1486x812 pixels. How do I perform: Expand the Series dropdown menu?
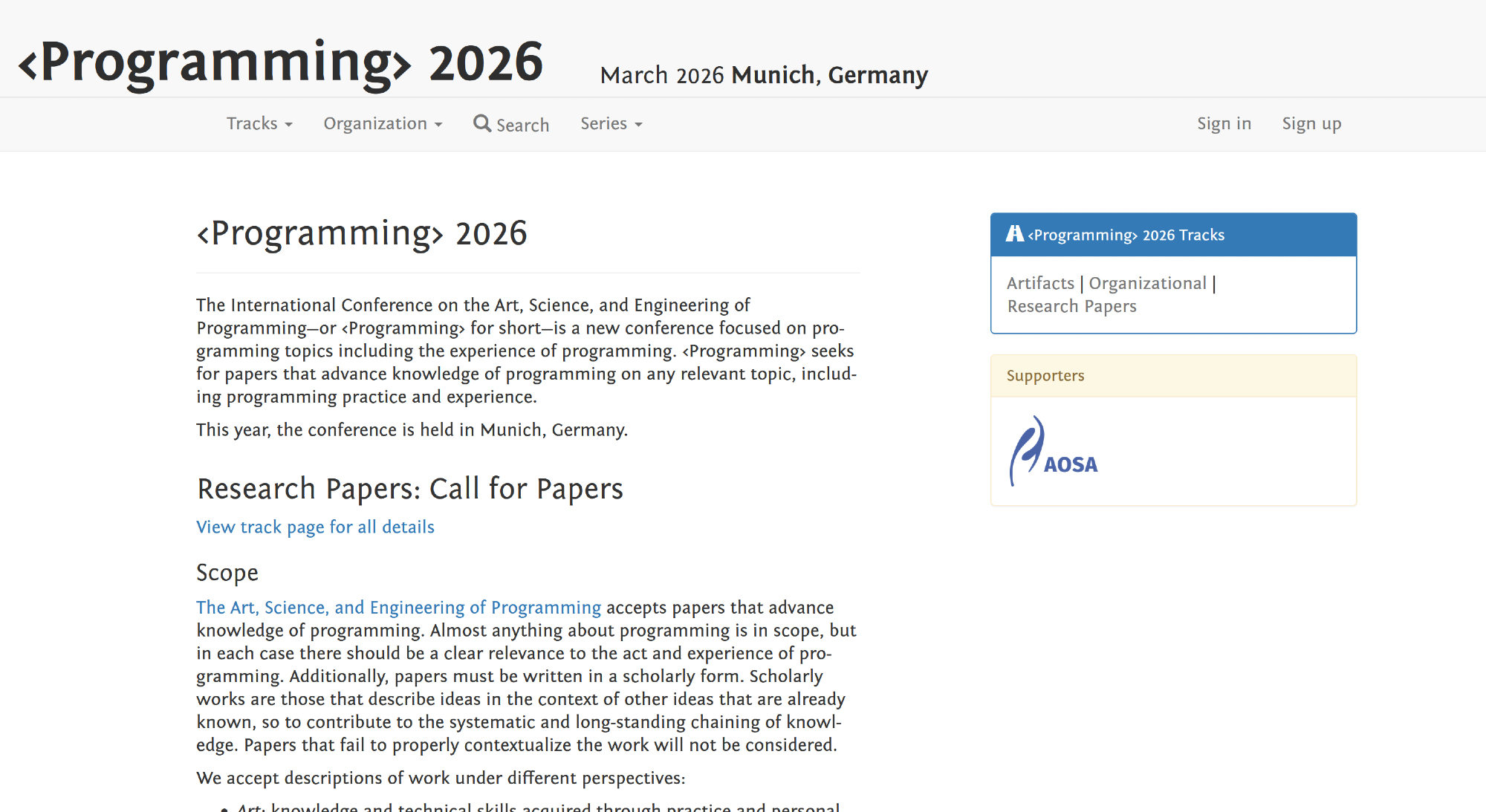coord(610,123)
